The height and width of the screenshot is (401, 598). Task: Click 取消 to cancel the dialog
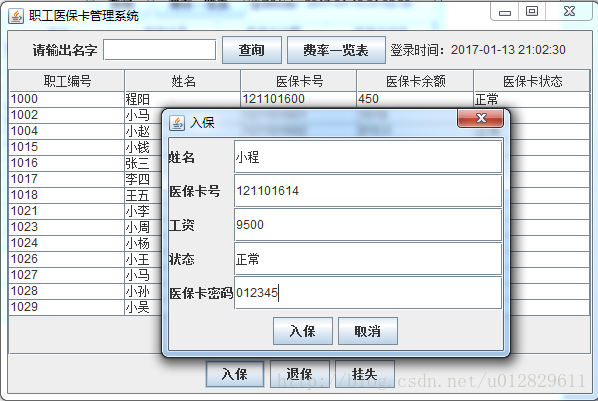point(368,331)
